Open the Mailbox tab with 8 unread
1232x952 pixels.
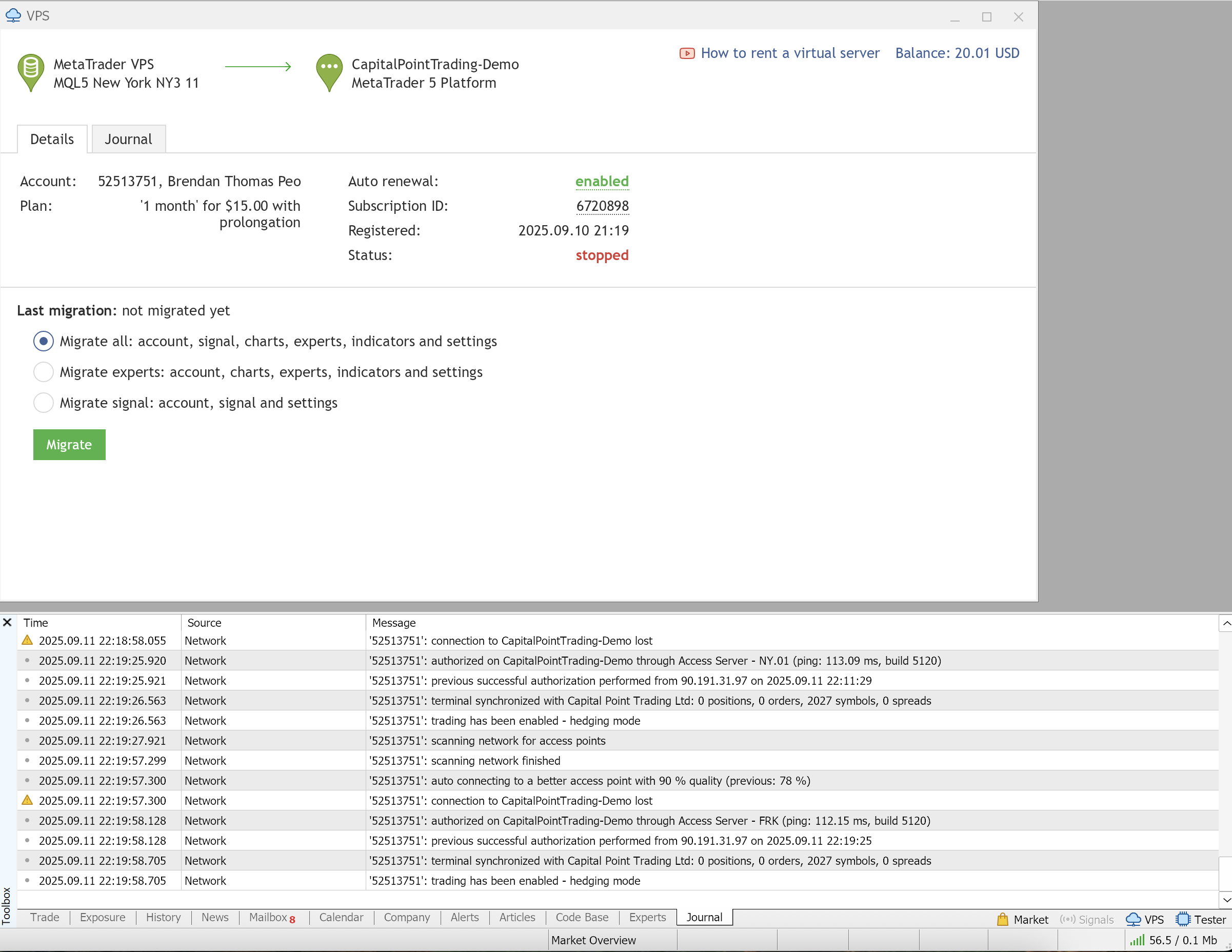[272, 918]
